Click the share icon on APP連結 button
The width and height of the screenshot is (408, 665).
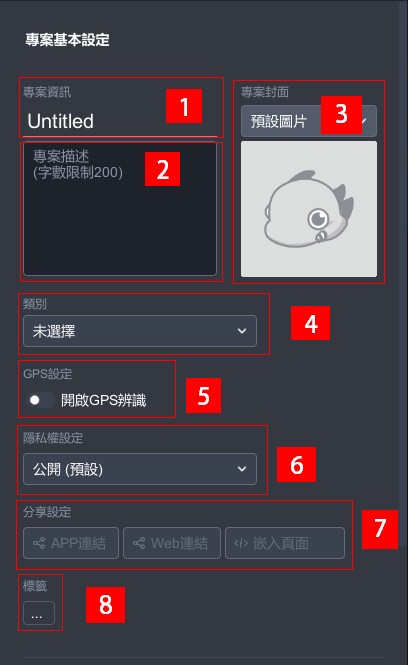pyautogui.click(x=39, y=543)
